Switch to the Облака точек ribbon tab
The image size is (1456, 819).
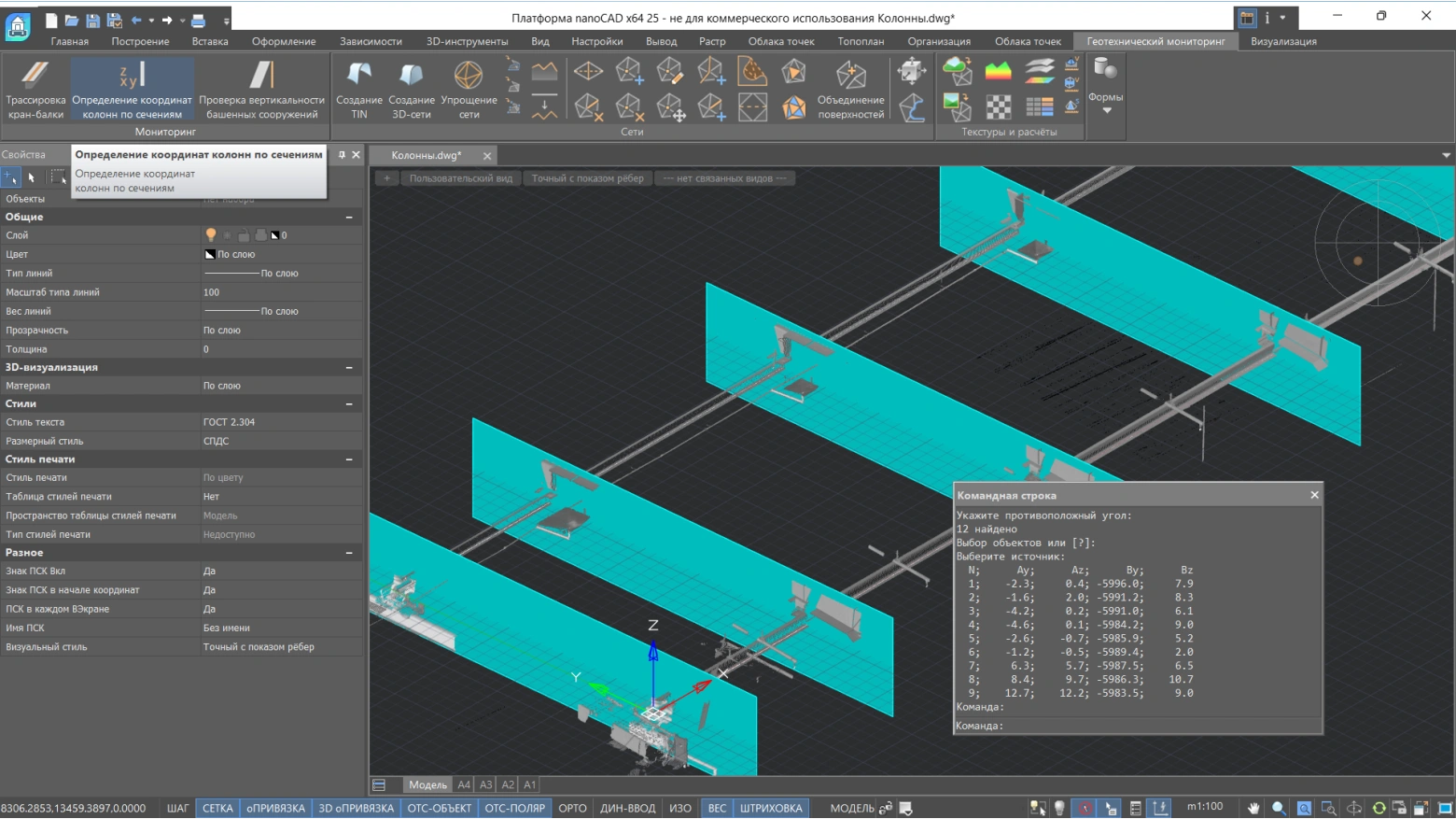(x=780, y=41)
